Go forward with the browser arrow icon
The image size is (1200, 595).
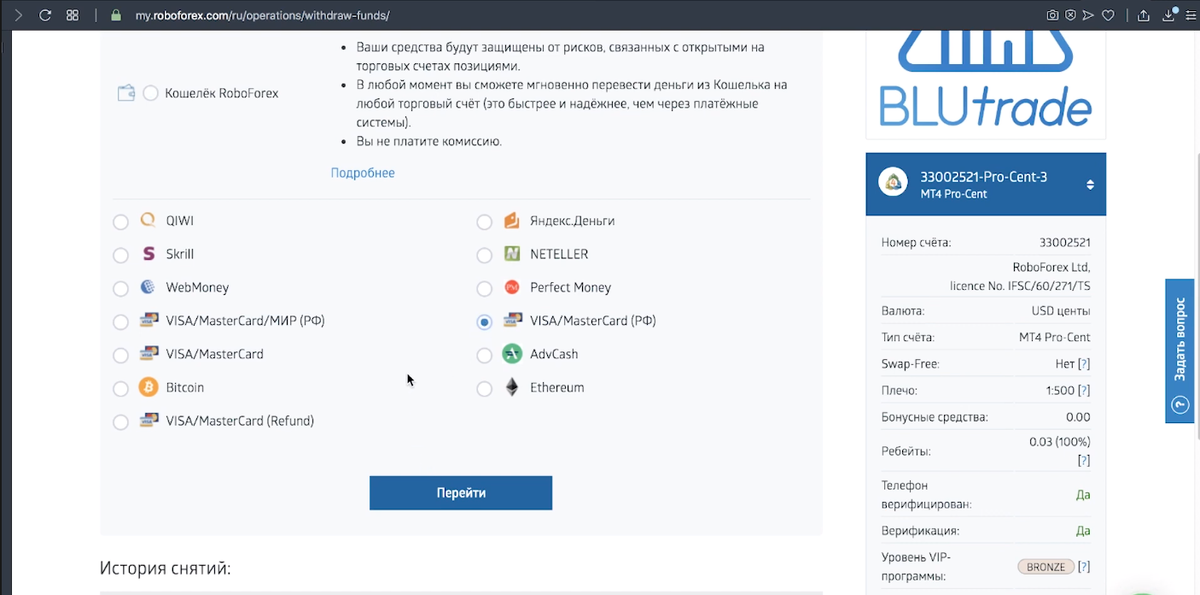[17, 15]
